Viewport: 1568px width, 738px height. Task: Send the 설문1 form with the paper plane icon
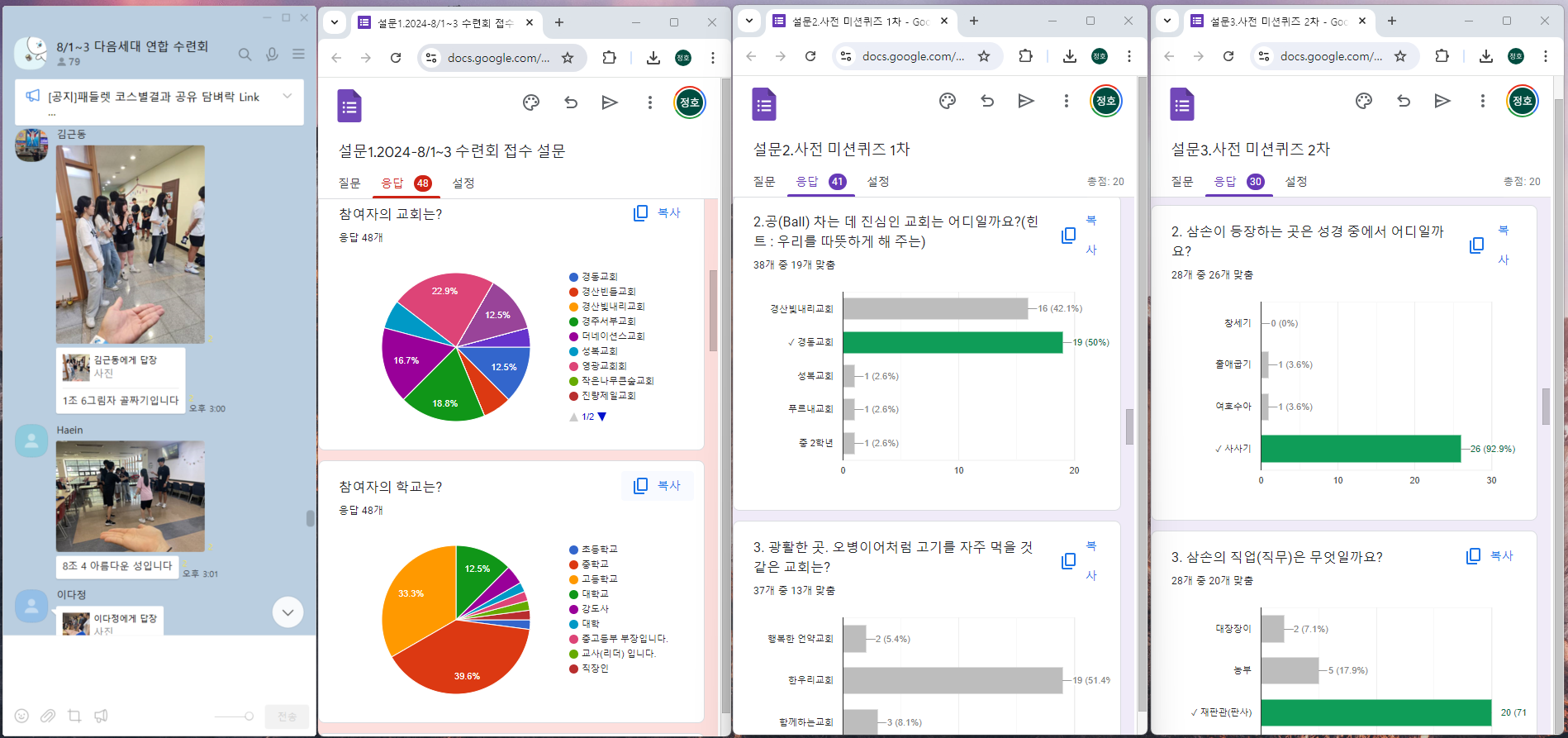(610, 102)
